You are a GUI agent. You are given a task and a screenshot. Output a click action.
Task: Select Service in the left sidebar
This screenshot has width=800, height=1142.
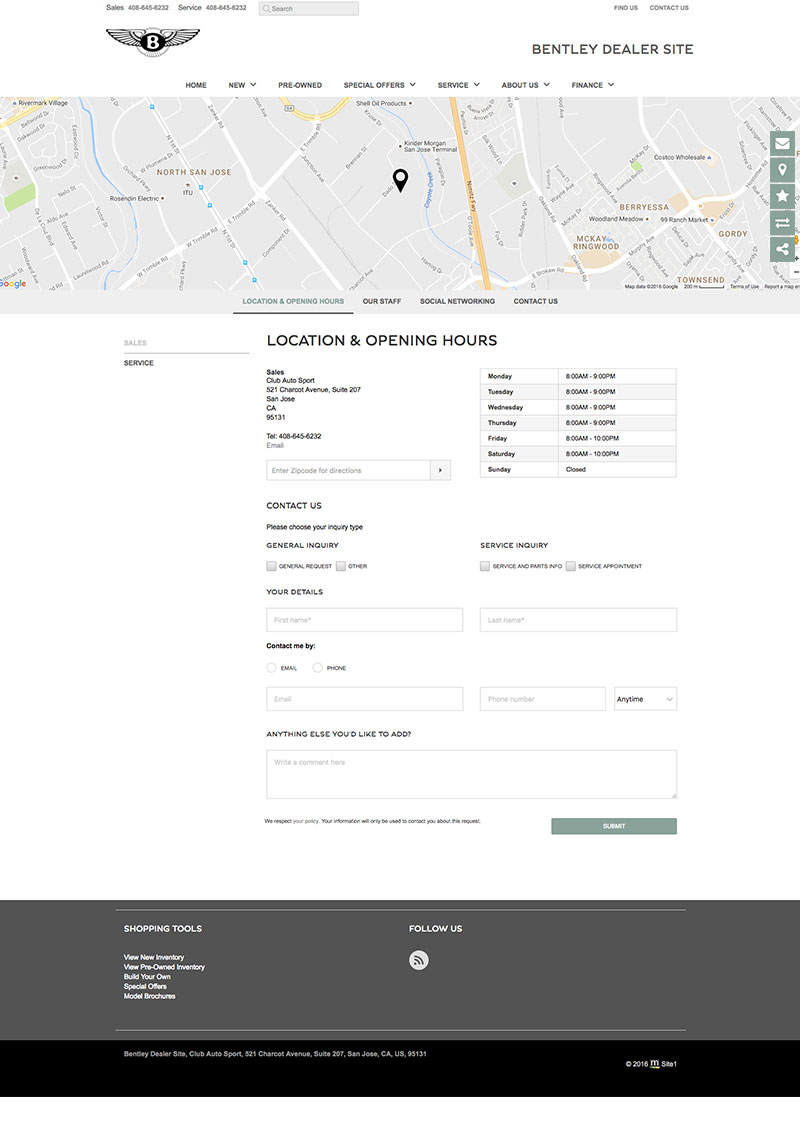click(x=139, y=363)
